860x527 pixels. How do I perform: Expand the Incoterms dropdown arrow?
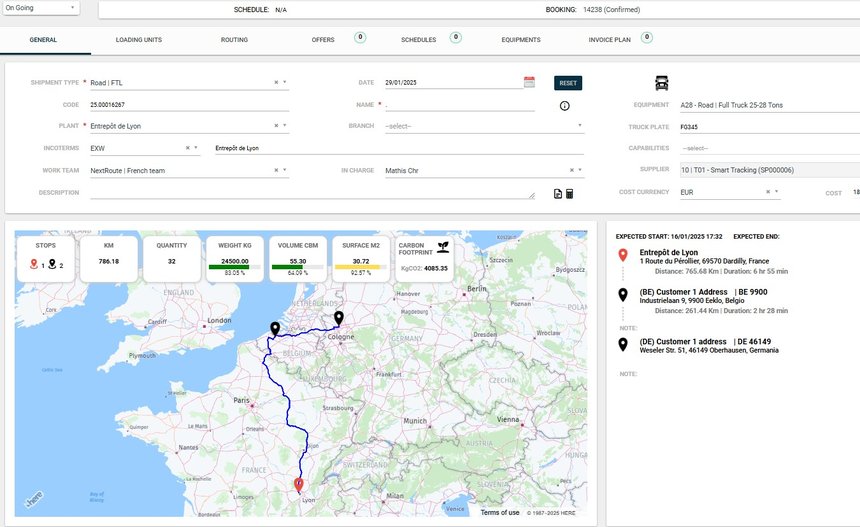(196, 148)
